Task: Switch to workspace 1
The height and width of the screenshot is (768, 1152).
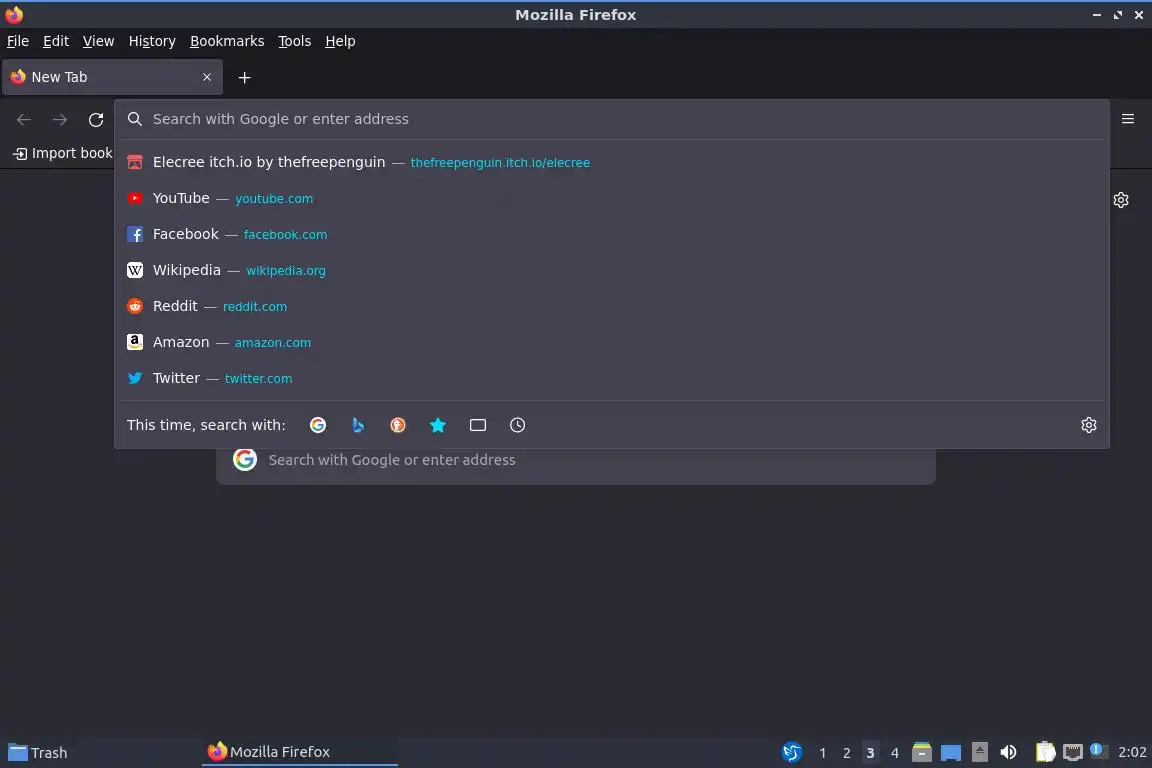Action: (822, 753)
